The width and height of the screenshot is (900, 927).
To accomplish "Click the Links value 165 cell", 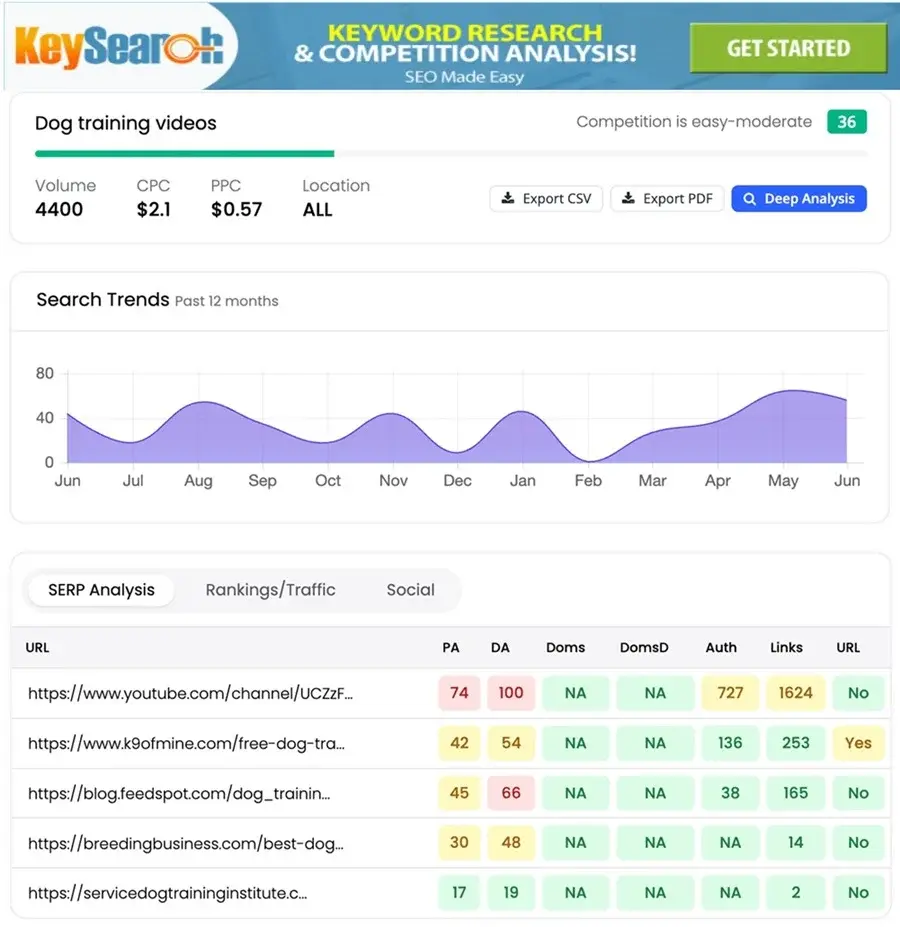I will coord(795,793).
